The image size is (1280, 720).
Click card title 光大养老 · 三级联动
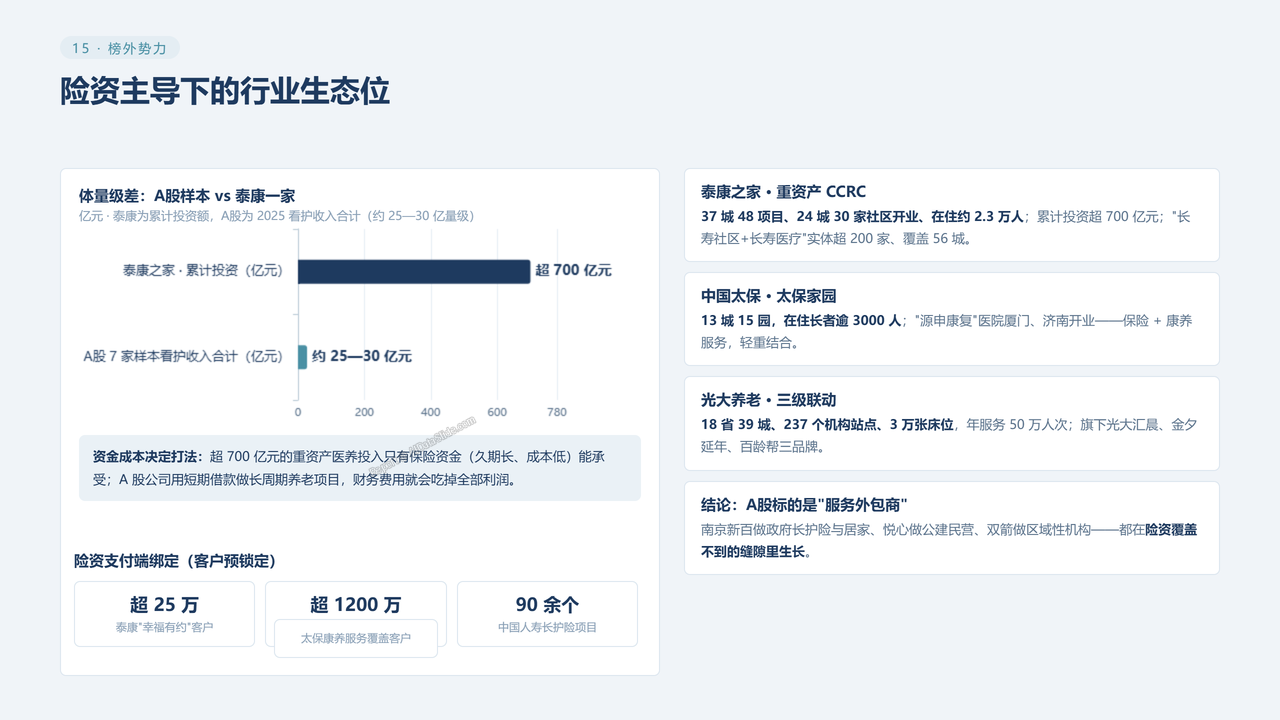point(768,400)
